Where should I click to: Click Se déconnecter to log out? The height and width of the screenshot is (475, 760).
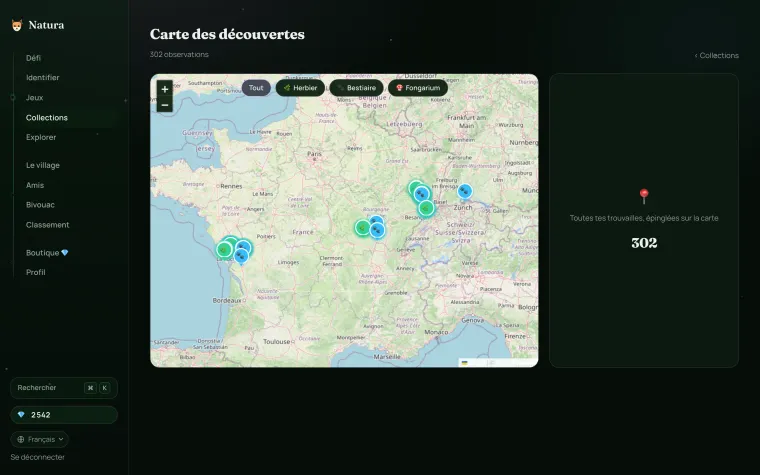click(x=38, y=457)
